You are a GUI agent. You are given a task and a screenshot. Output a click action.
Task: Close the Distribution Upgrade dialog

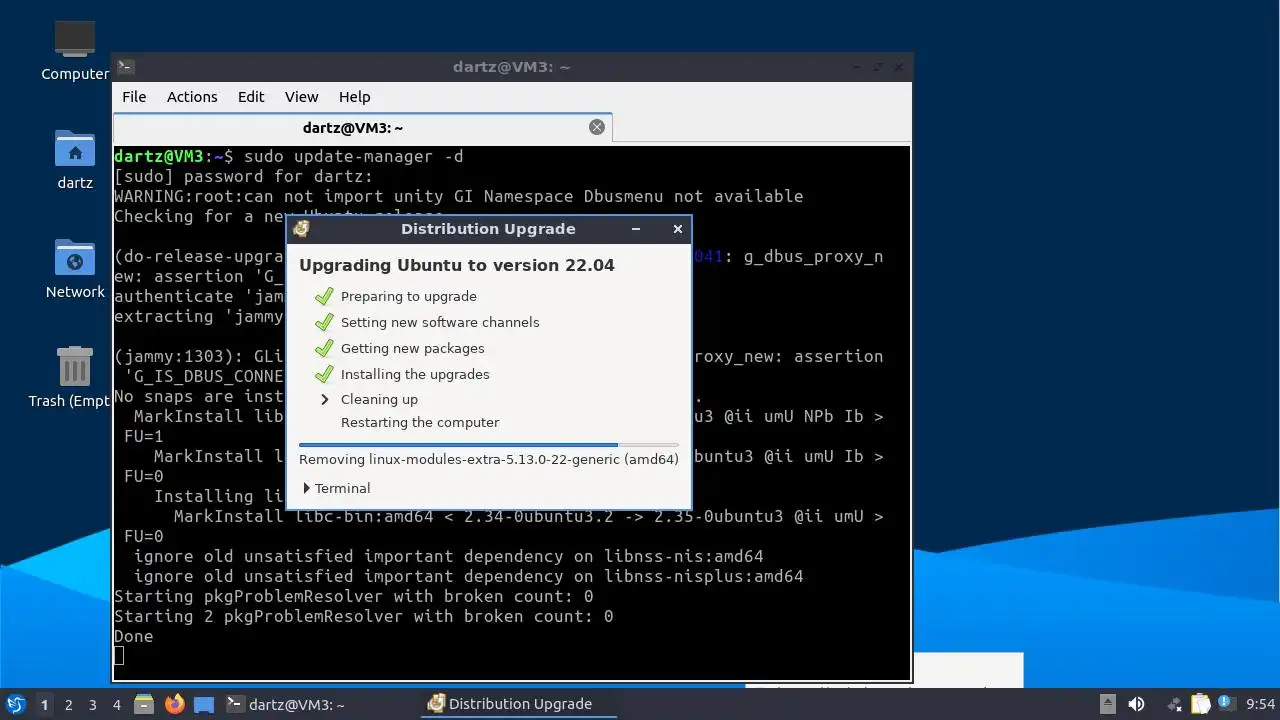coord(678,229)
